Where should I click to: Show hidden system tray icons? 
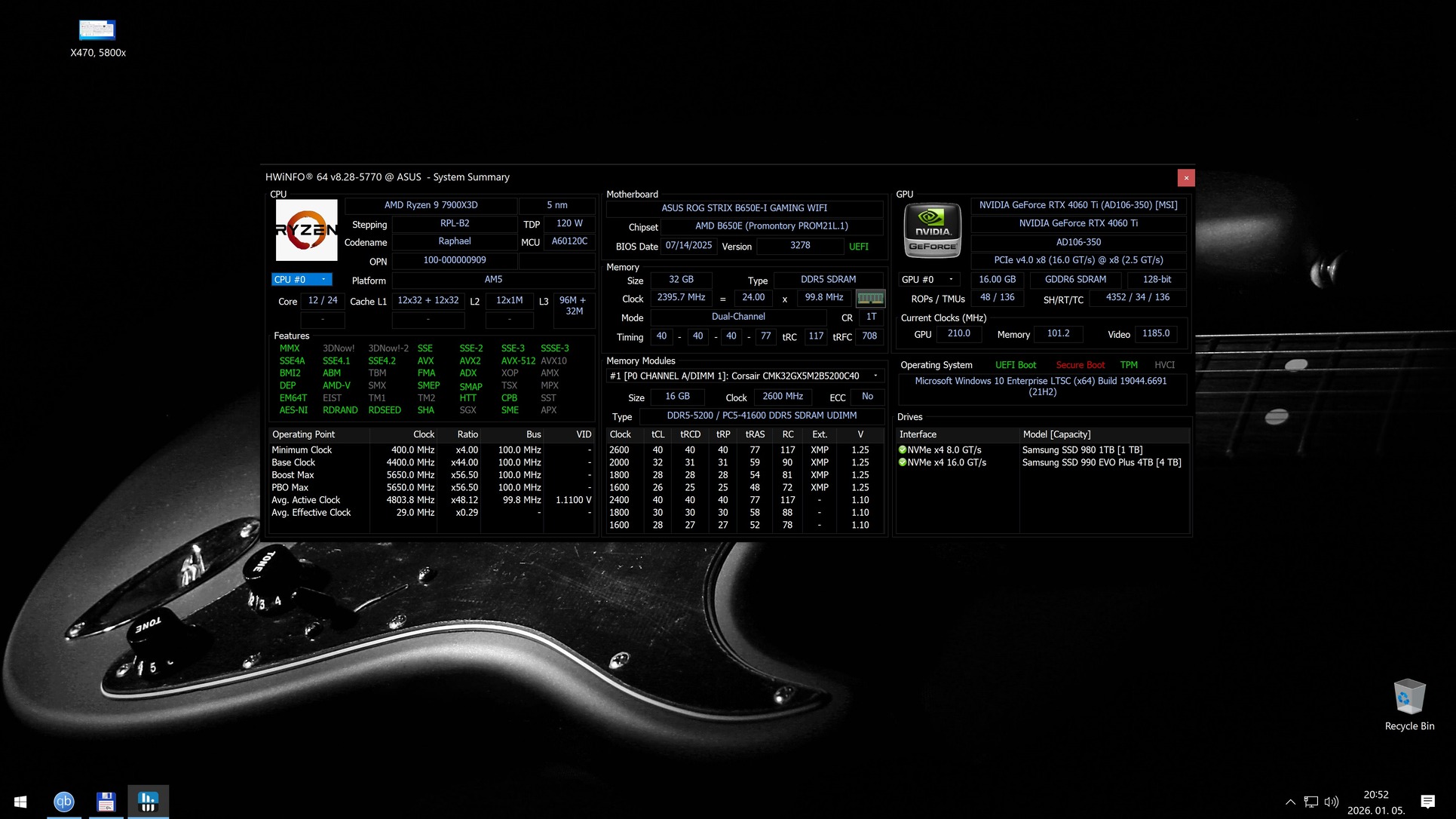point(1290,802)
